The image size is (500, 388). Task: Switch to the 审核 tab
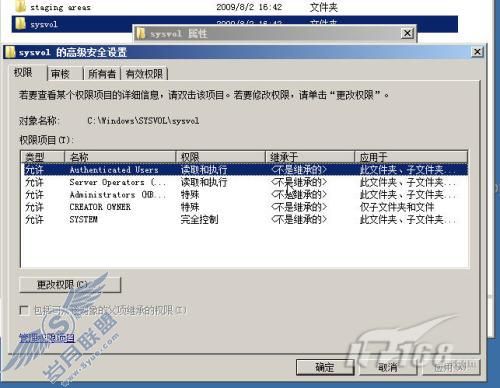coord(65,74)
